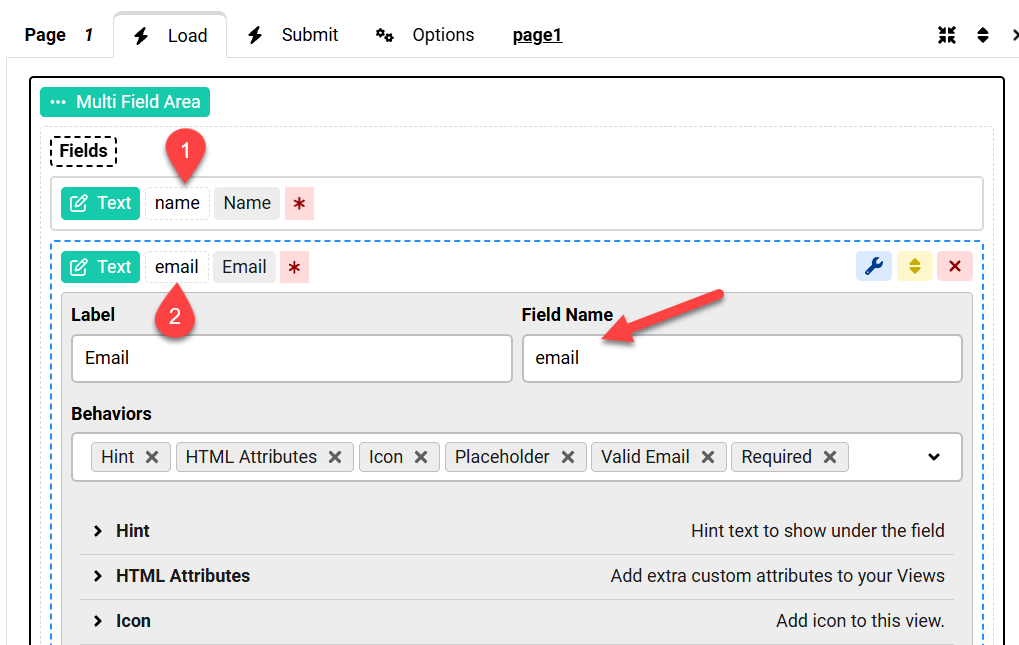The image size is (1019, 645).
Task: Toggle required asterisk on the email field
Action: (294, 267)
